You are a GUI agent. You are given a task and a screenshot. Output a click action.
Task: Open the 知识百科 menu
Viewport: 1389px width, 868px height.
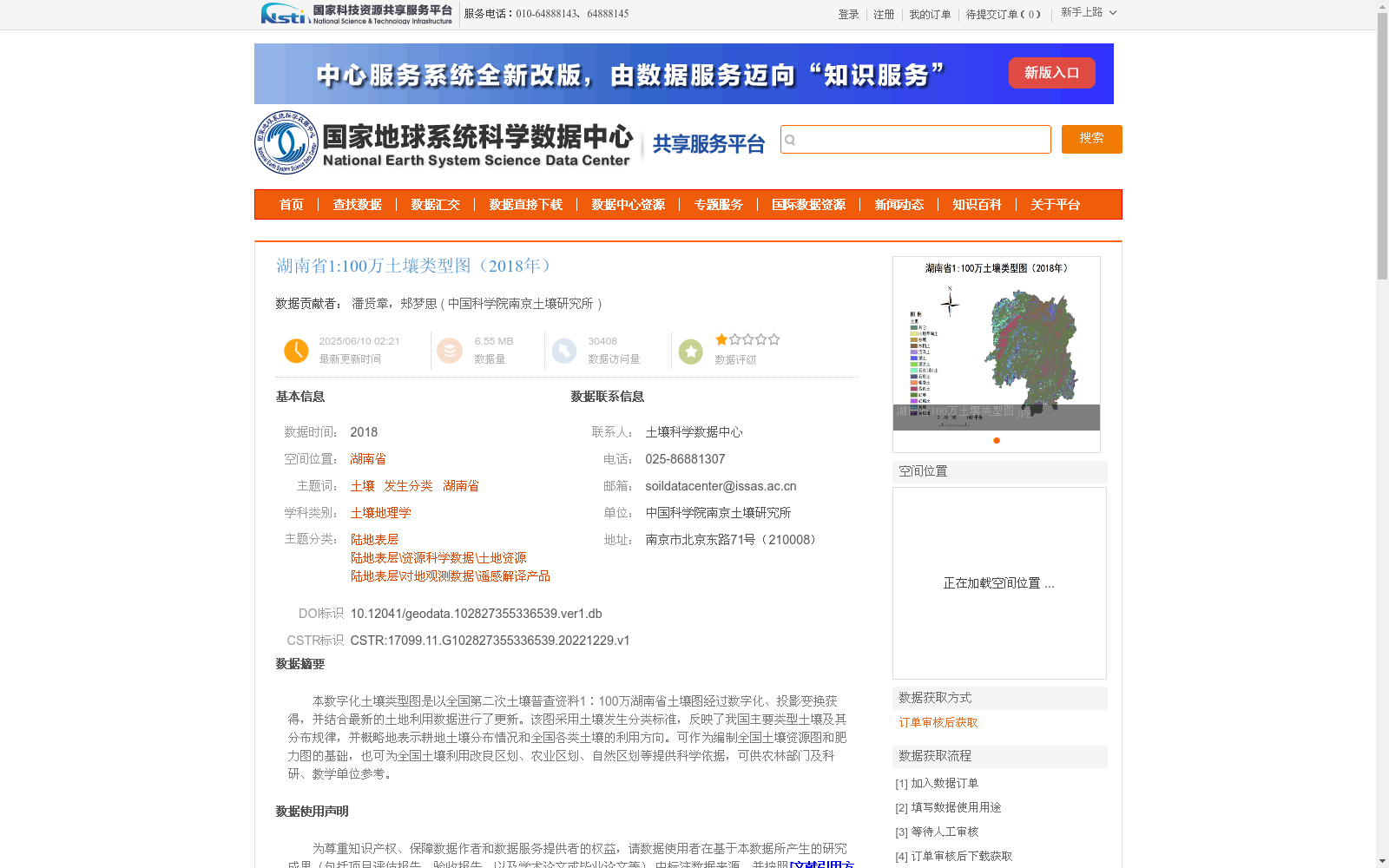978,205
